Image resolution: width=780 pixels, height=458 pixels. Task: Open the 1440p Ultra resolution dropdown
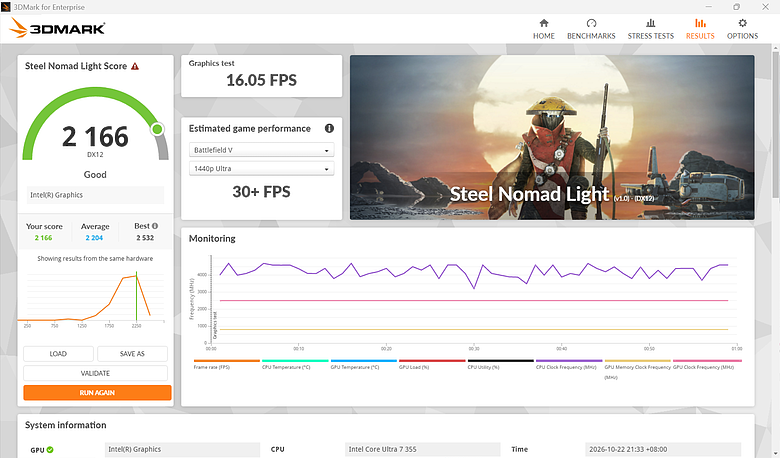[x=261, y=169]
